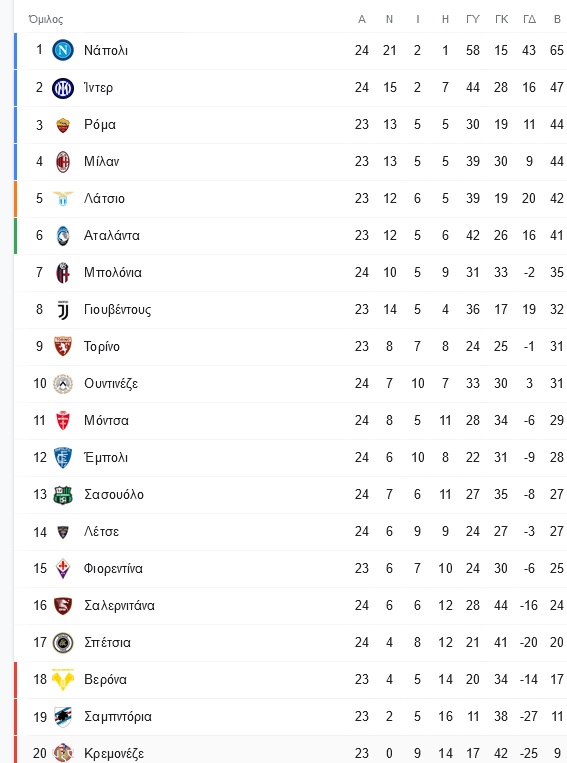
Task: Open the Lazio eagle logo
Action: click(63, 199)
